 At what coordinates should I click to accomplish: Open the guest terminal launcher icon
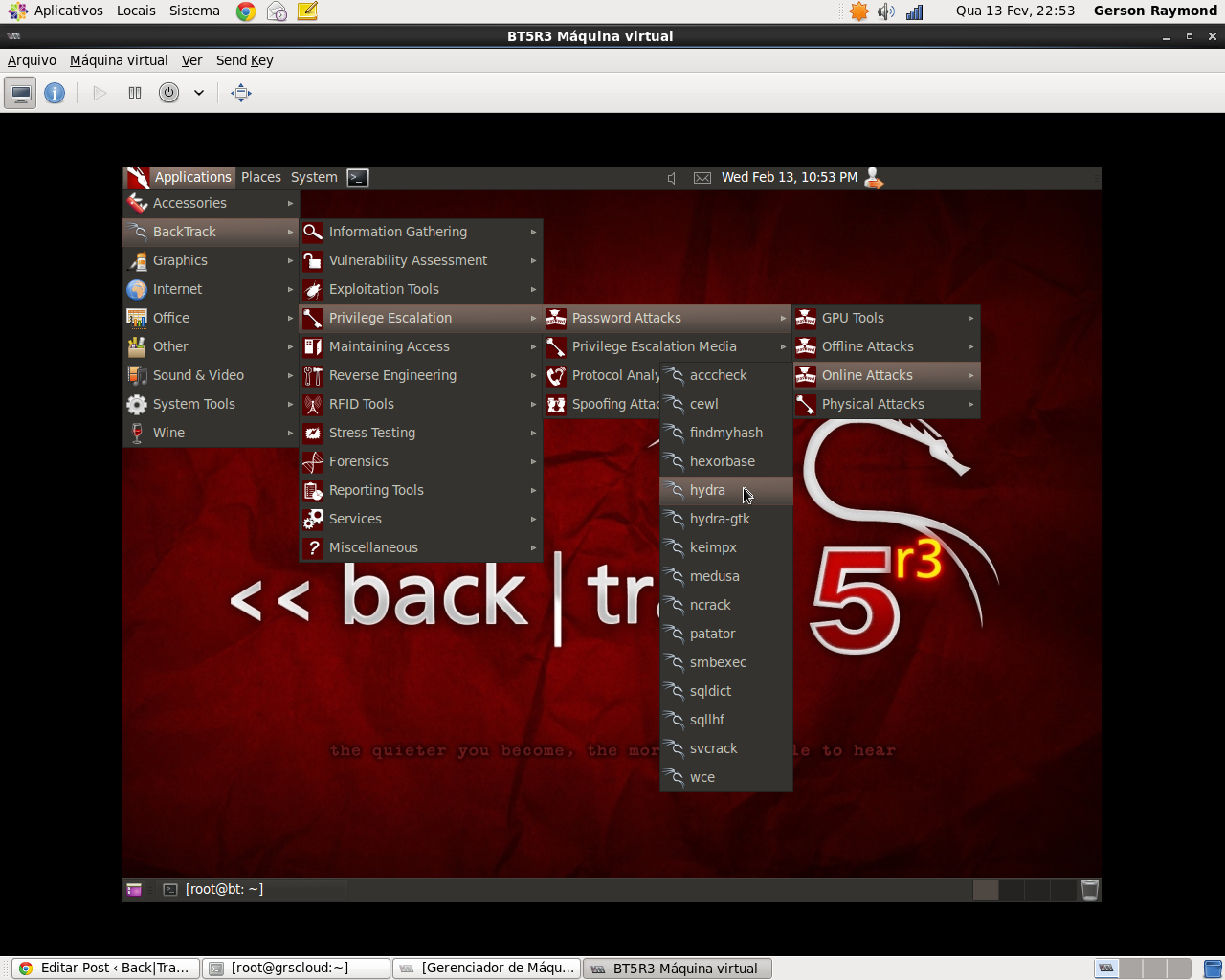tap(358, 177)
